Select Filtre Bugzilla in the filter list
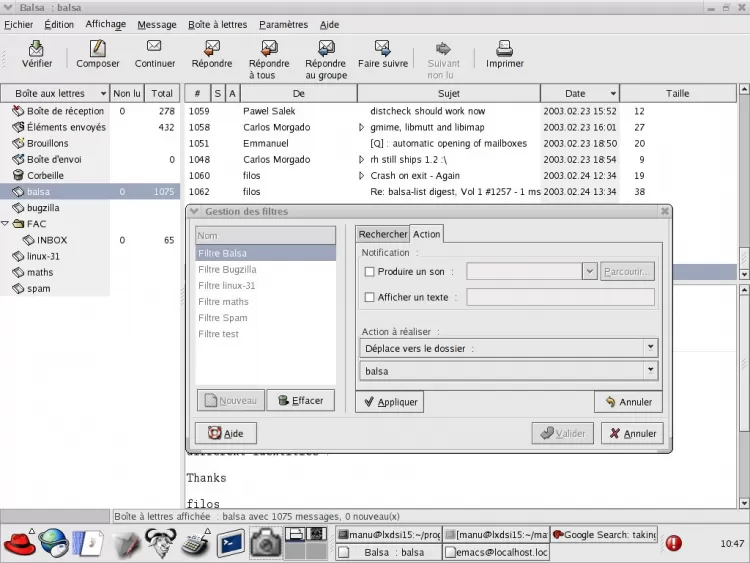750x563 pixels. [227, 270]
